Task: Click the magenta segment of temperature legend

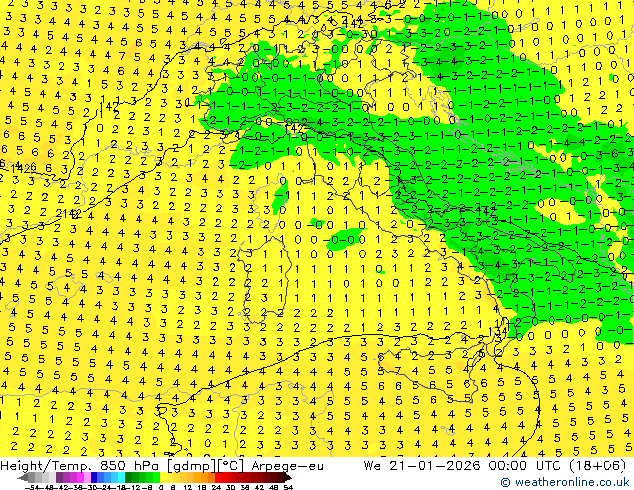Action: point(80,478)
